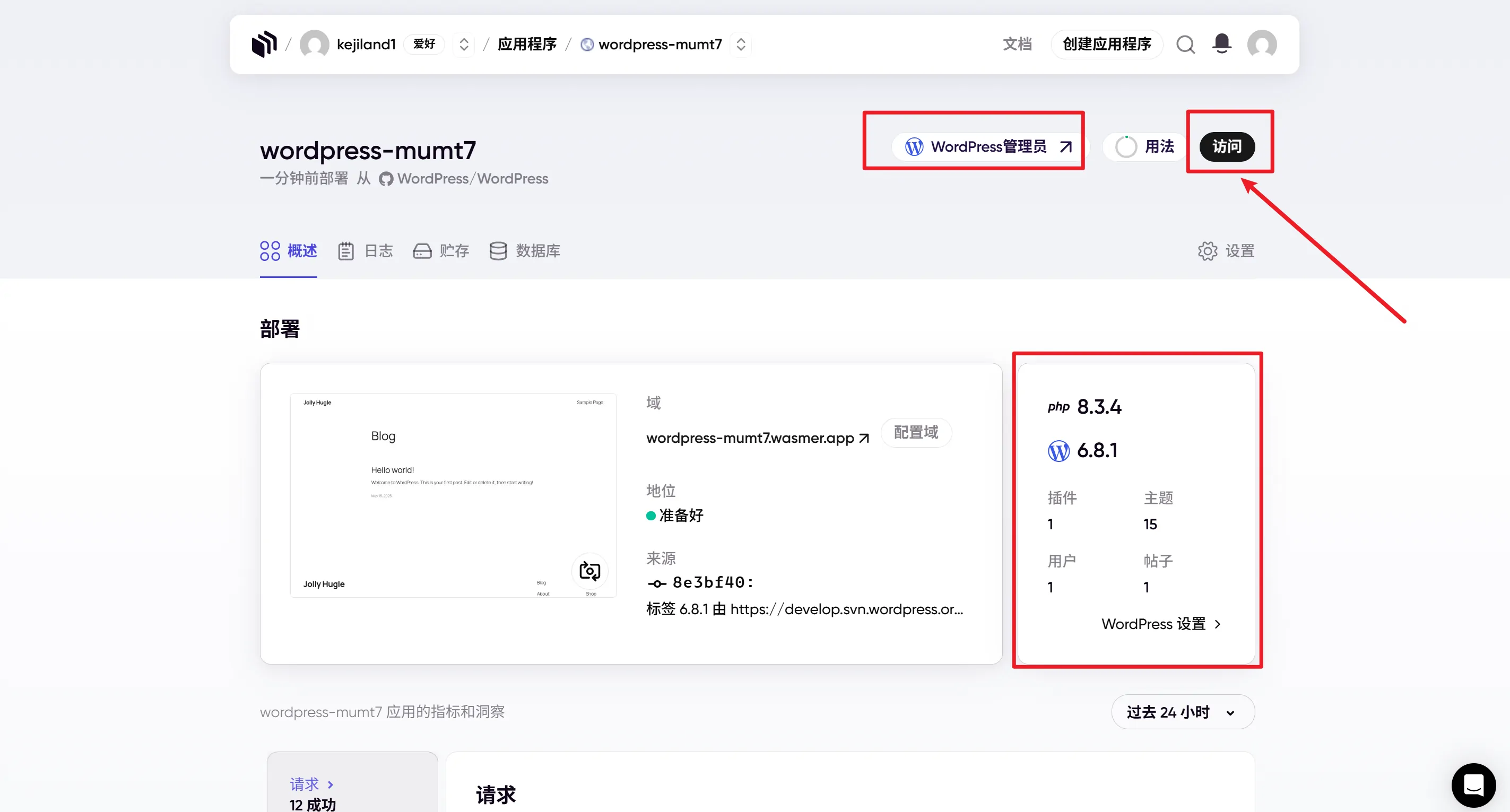Click the 创建应用程序 button

point(1106,44)
